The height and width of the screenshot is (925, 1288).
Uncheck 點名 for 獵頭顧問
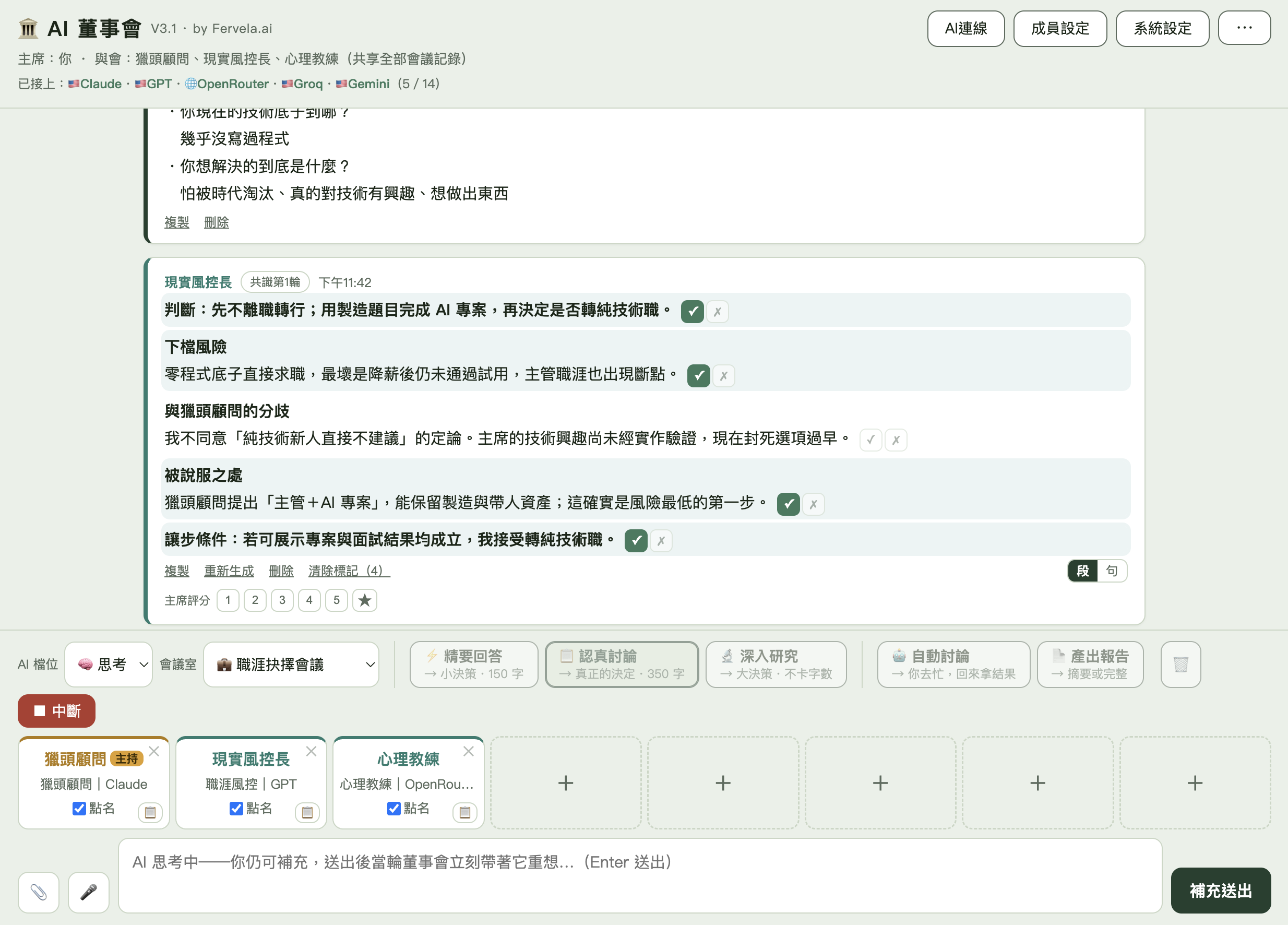click(x=79, y=808)
